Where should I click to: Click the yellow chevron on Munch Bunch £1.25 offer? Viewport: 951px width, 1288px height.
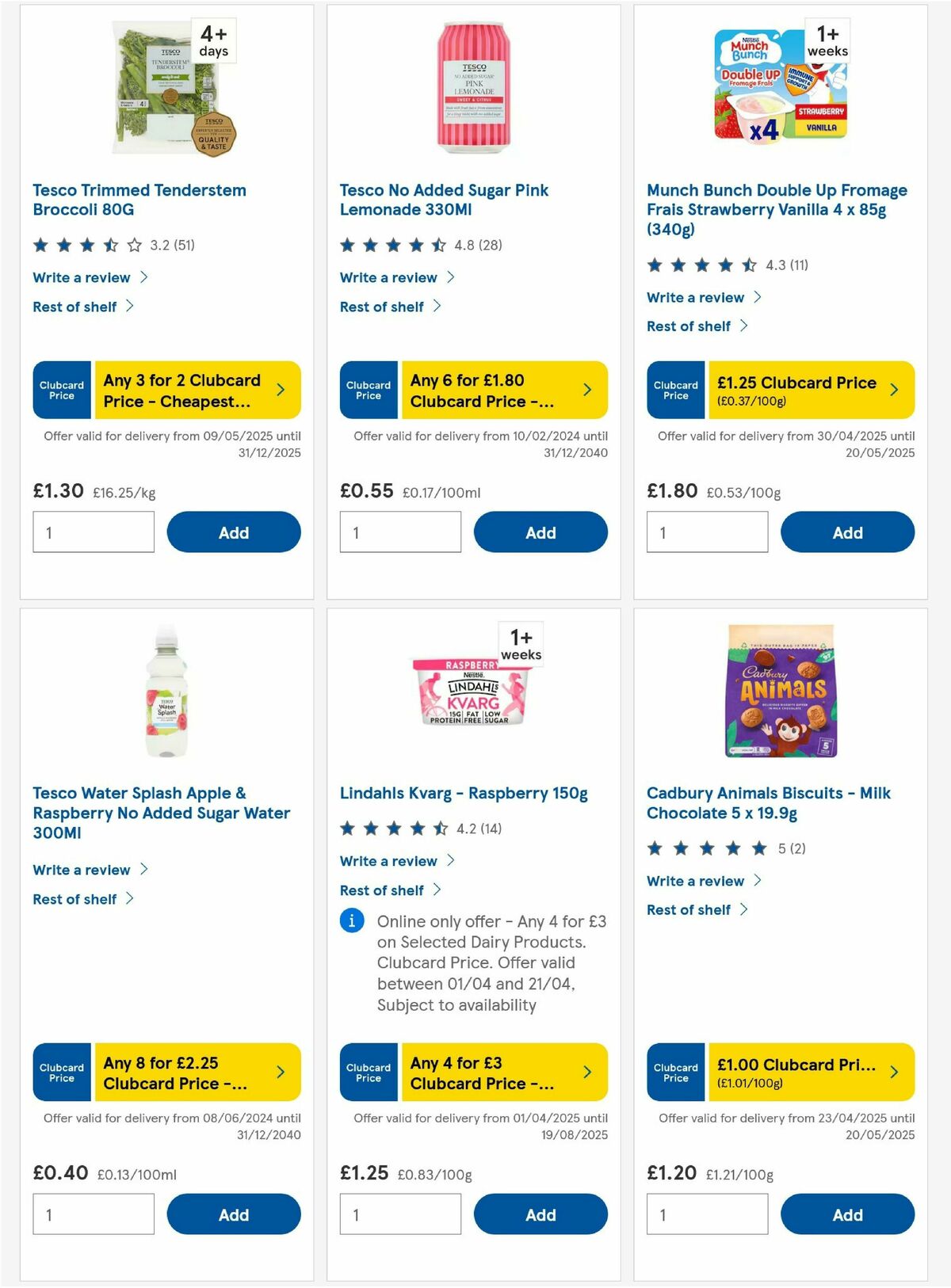click(x=893, y=390)
